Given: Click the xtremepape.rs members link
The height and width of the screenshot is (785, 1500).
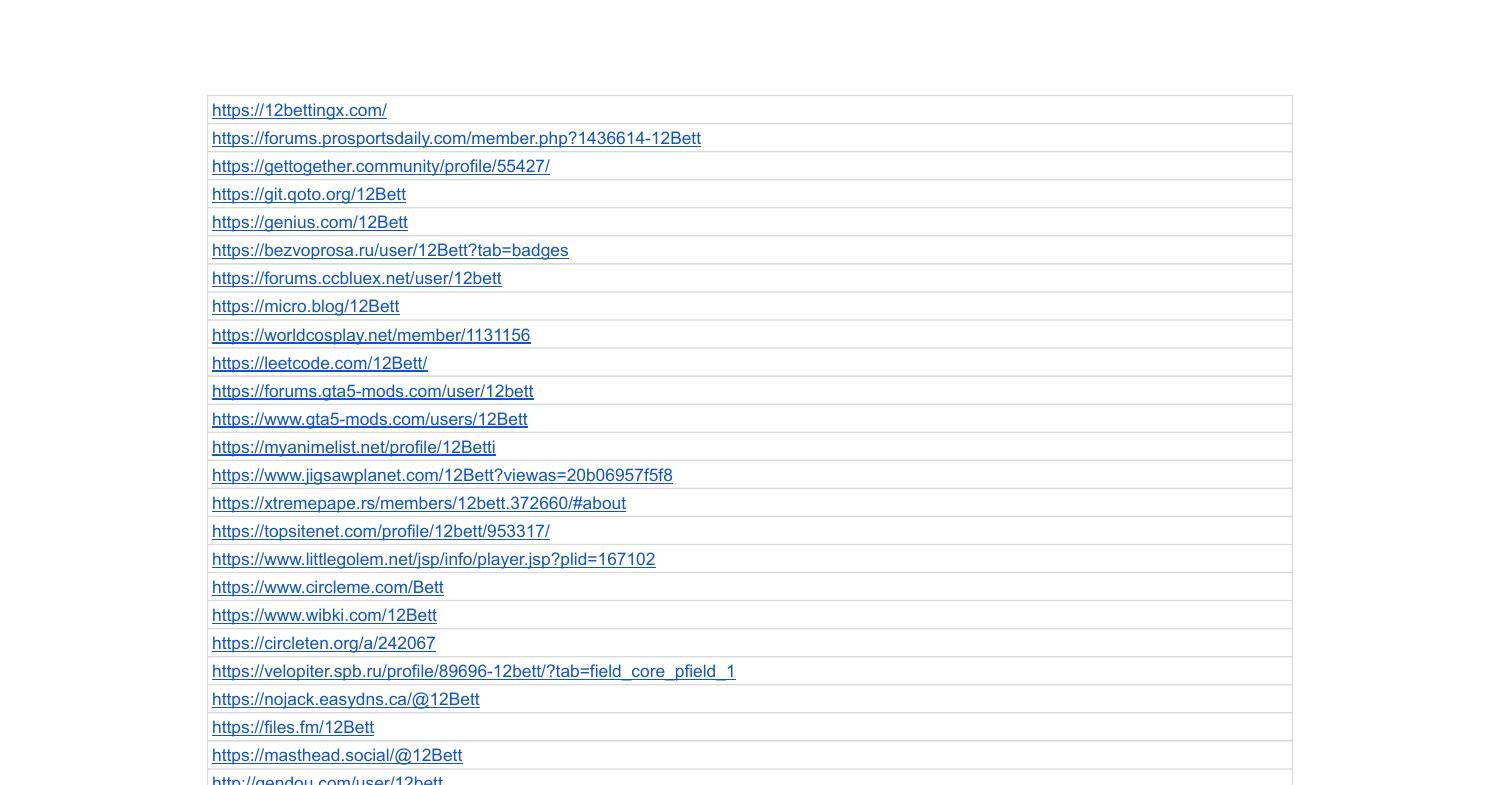Looking at the screenshot, I should pos(419,503).
